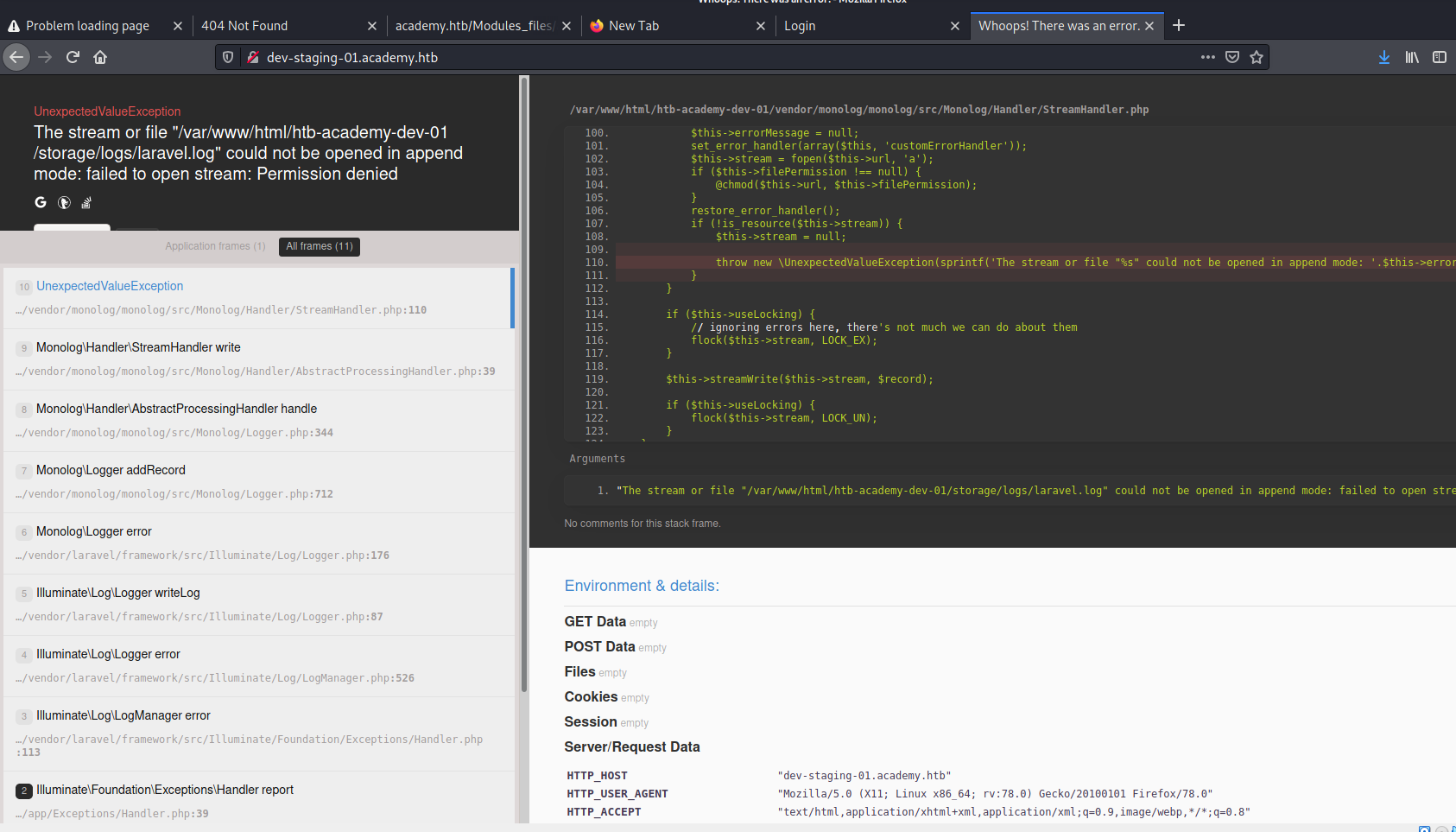
Task: Search the error on DuckDuckGo
Action: (63, 202)
